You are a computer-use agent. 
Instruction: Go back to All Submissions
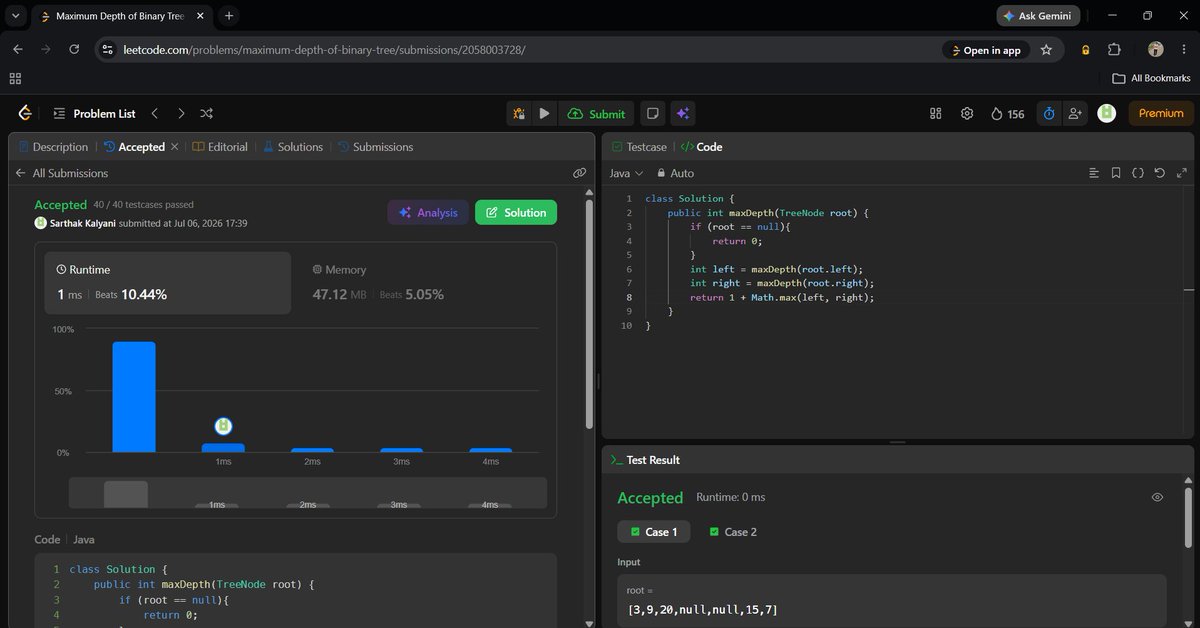pyautogui.click(x=61, y=173)
